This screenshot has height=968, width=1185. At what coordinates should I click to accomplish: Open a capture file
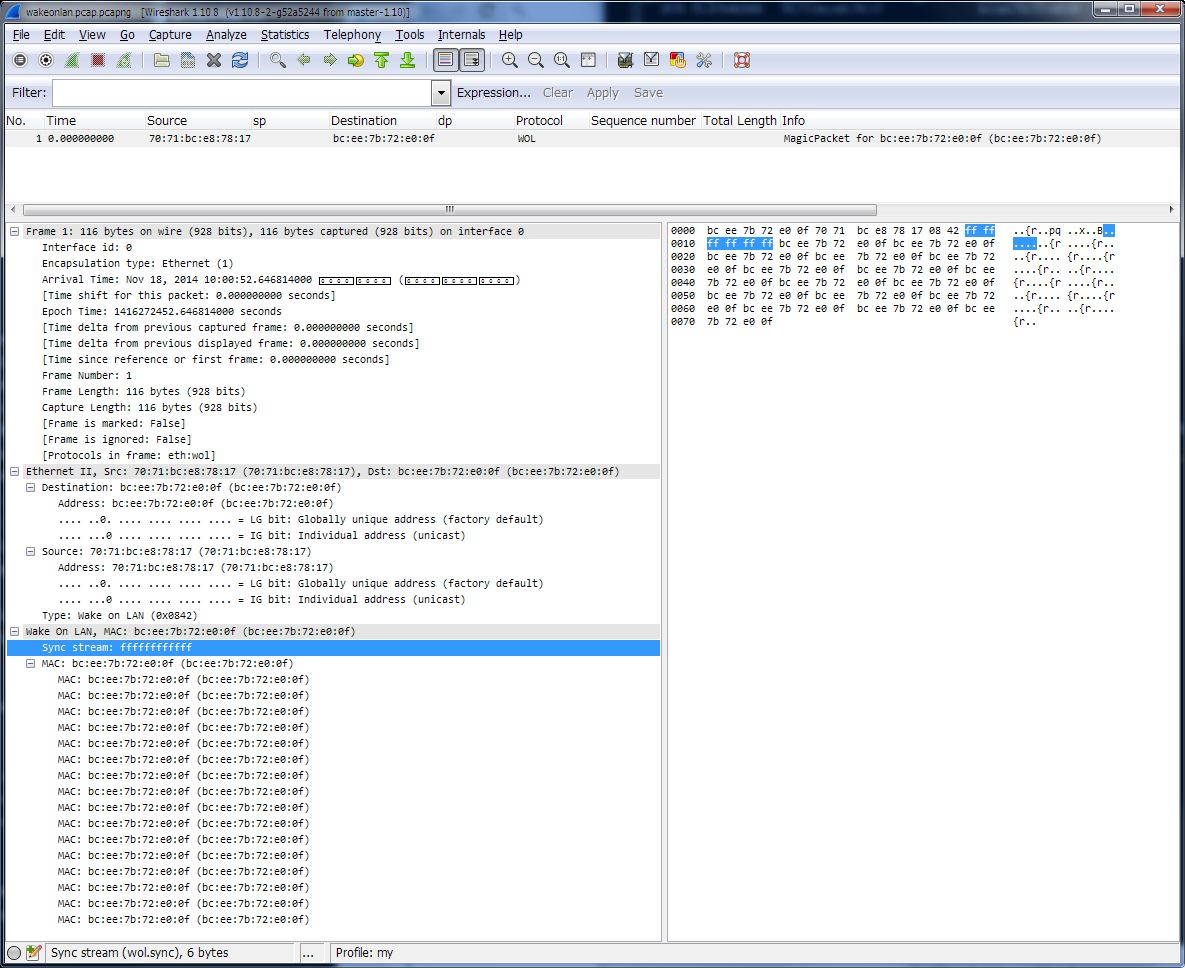(162, 60)
